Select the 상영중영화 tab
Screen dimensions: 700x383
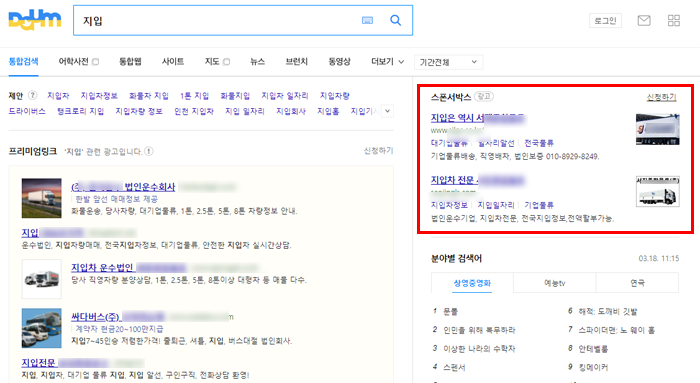472,283
